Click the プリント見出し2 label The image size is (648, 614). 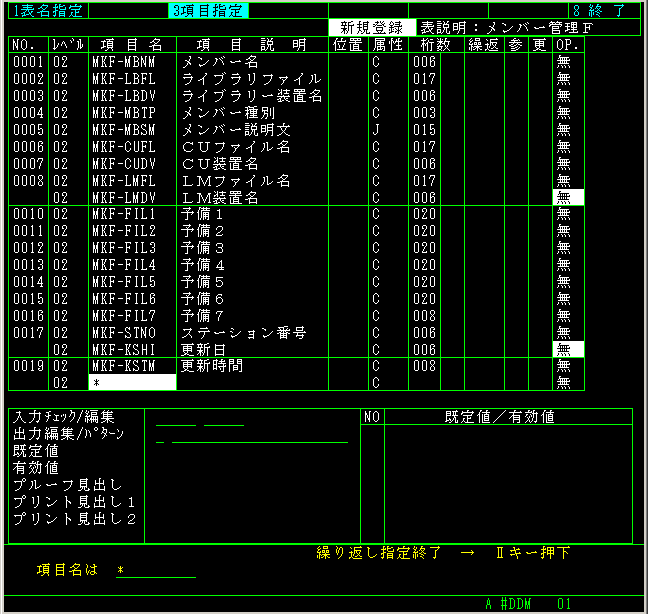[x=74, y=519]
